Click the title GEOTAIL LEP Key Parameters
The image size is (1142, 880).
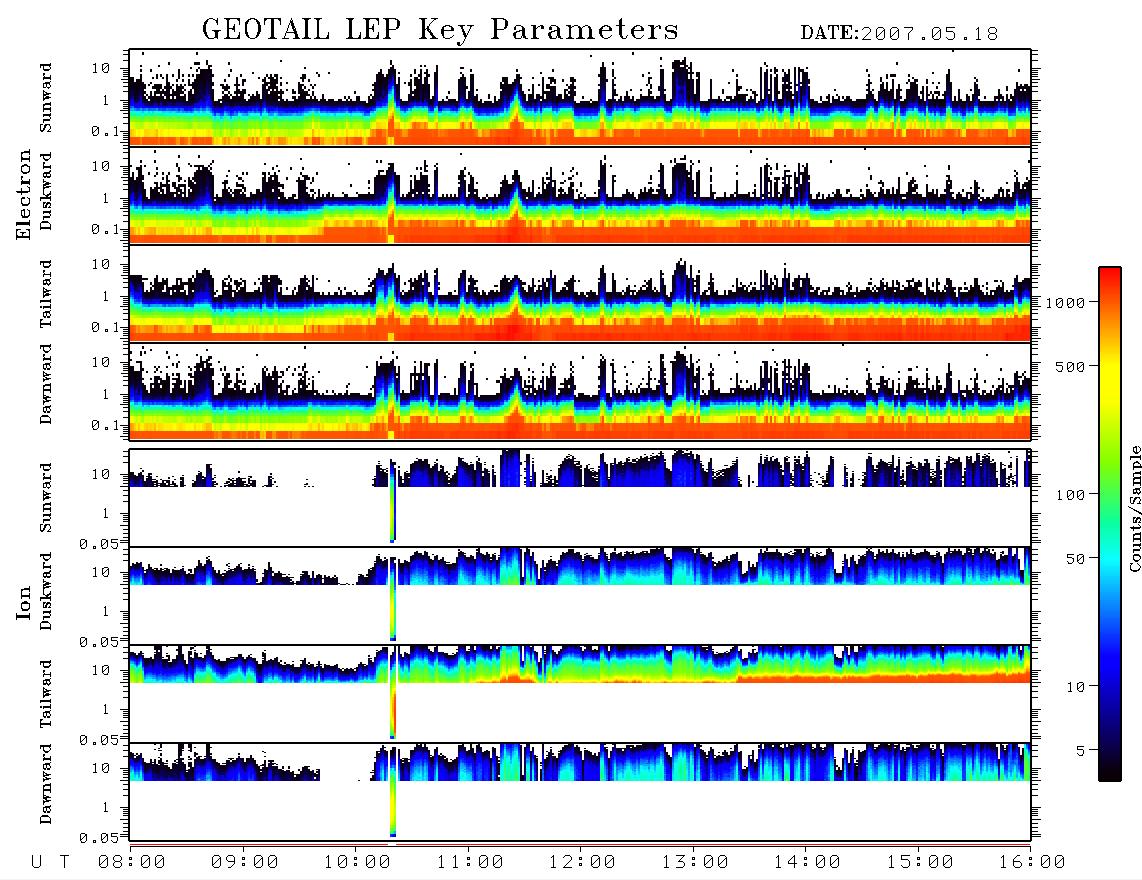click(440, 30)
